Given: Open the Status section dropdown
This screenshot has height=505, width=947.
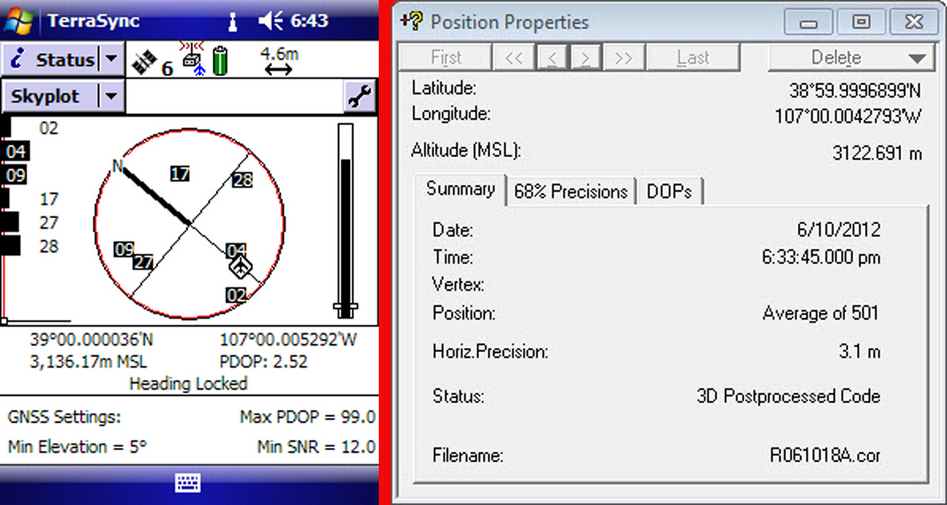Looking at the screenshot, I should coord(111,59).
